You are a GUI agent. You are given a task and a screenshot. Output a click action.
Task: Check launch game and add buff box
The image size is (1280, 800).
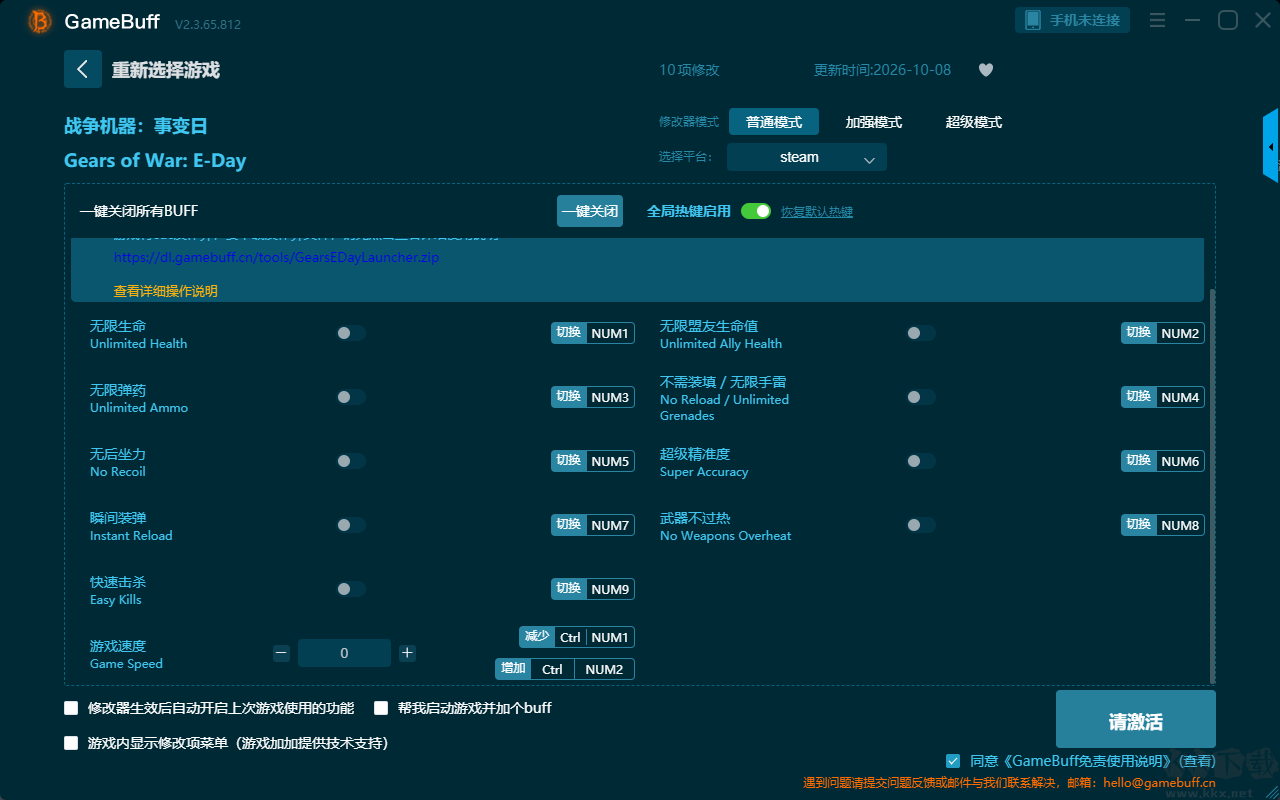[381, 708]
